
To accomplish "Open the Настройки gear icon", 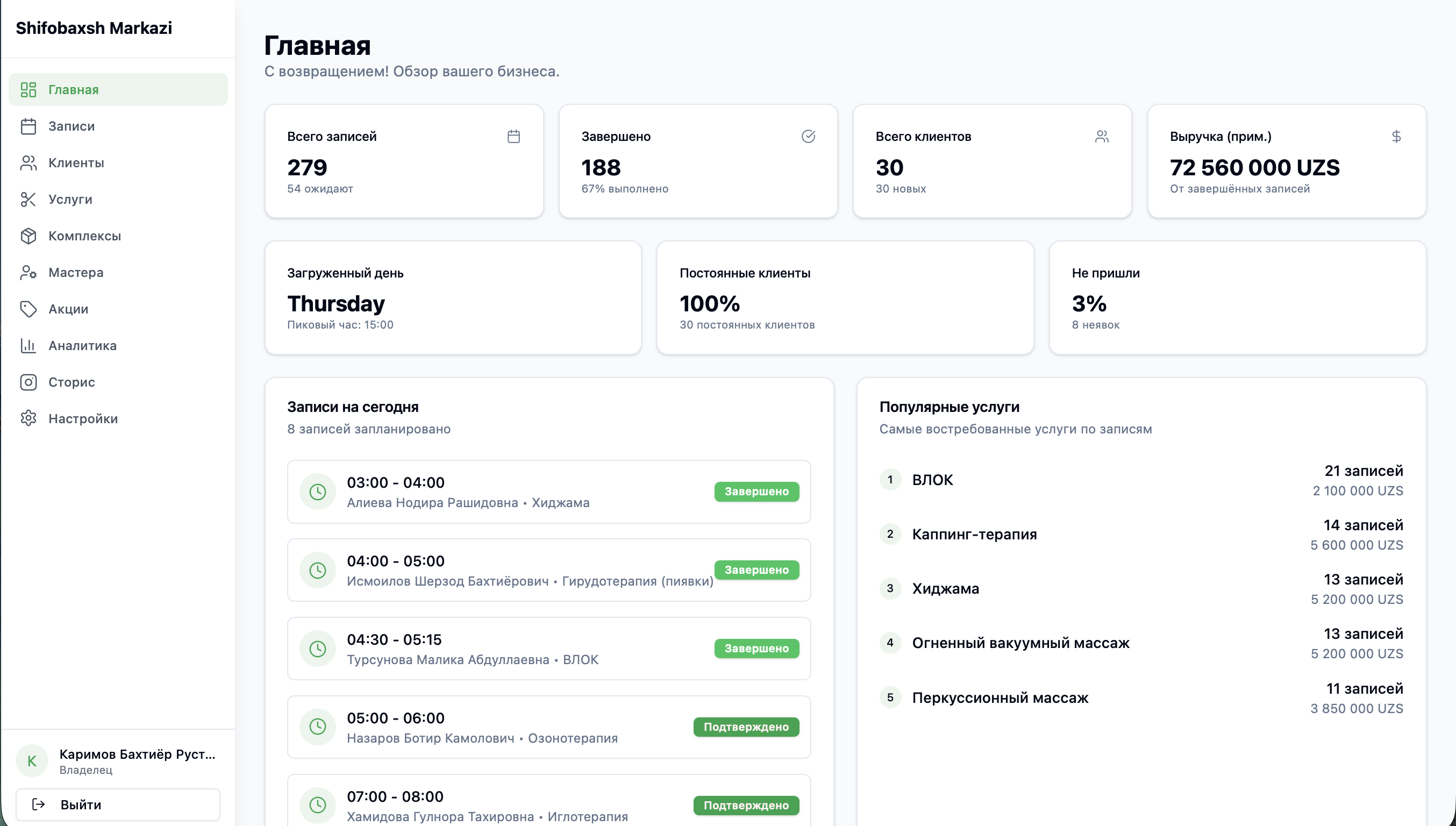I will [x=28, y=418].
